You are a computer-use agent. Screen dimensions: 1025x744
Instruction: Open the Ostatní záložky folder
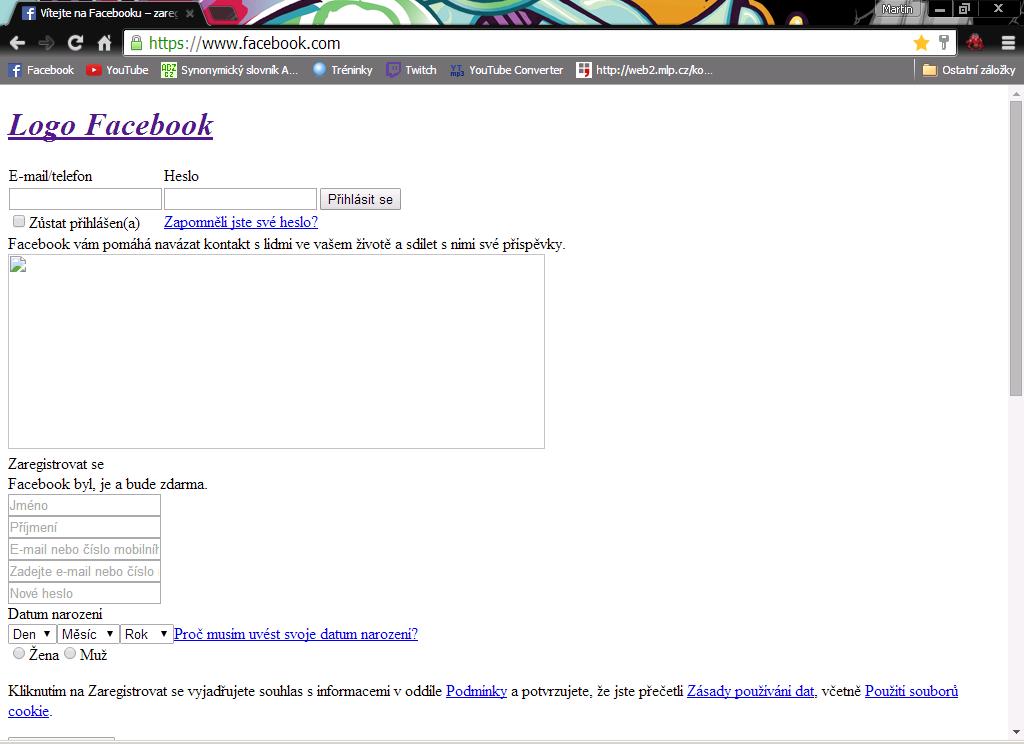tap(969, 70)
